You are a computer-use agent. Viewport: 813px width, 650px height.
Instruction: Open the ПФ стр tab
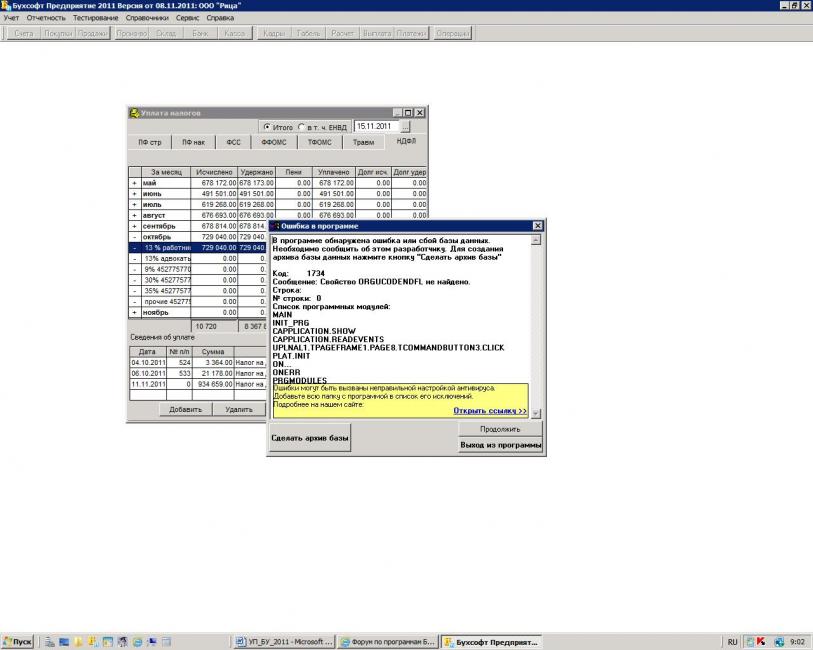pos(149,143)
